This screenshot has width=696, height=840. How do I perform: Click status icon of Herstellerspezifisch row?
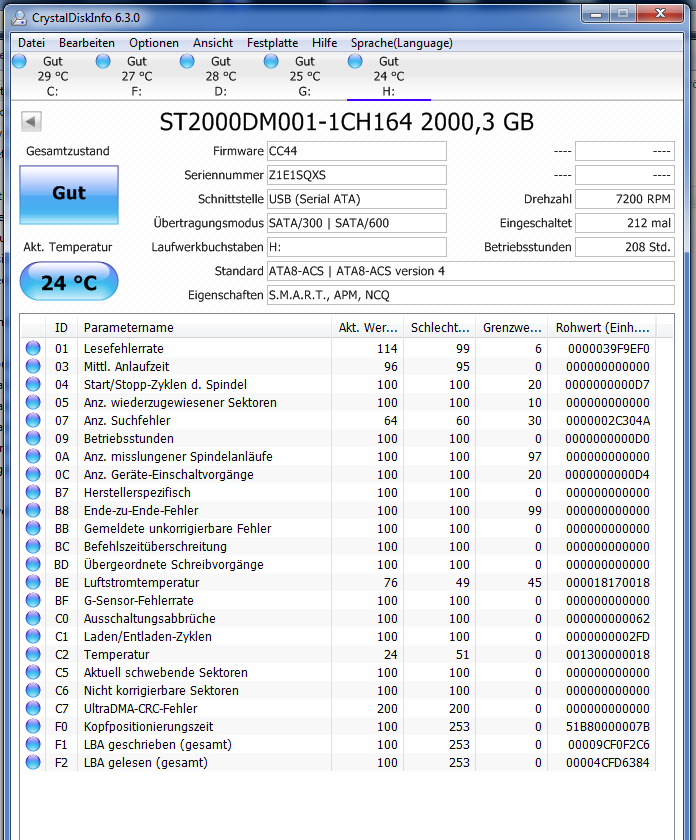[33, 492]
